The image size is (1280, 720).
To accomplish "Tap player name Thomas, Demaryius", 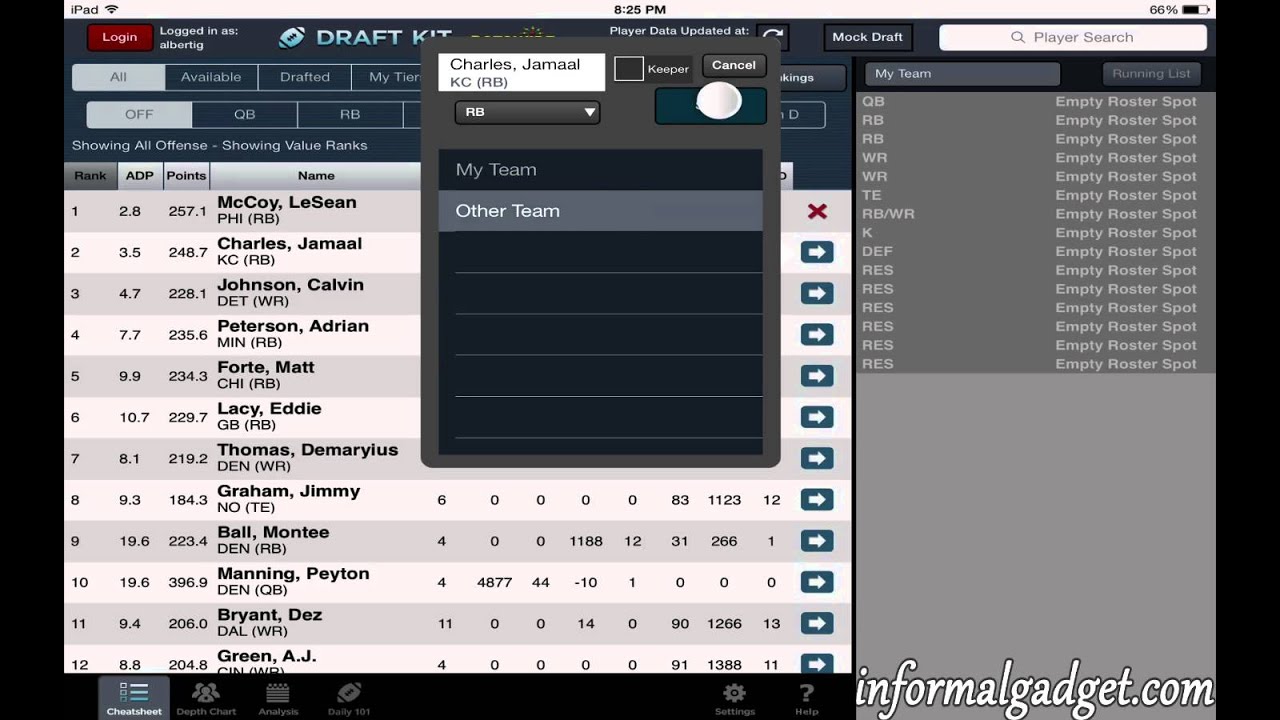I will pos(308,450).
